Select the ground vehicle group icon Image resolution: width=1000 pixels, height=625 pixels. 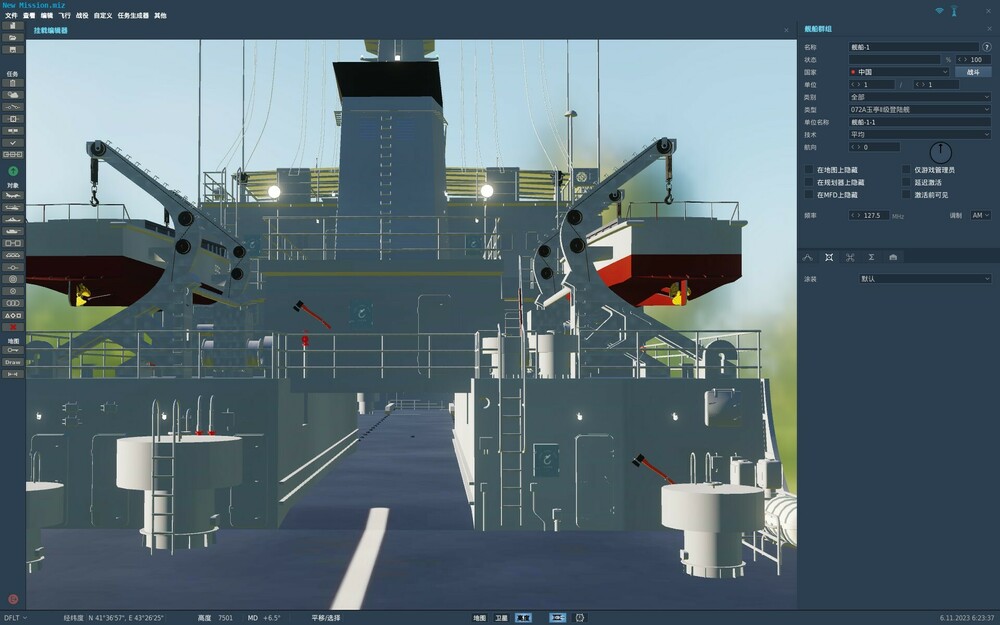12,232
